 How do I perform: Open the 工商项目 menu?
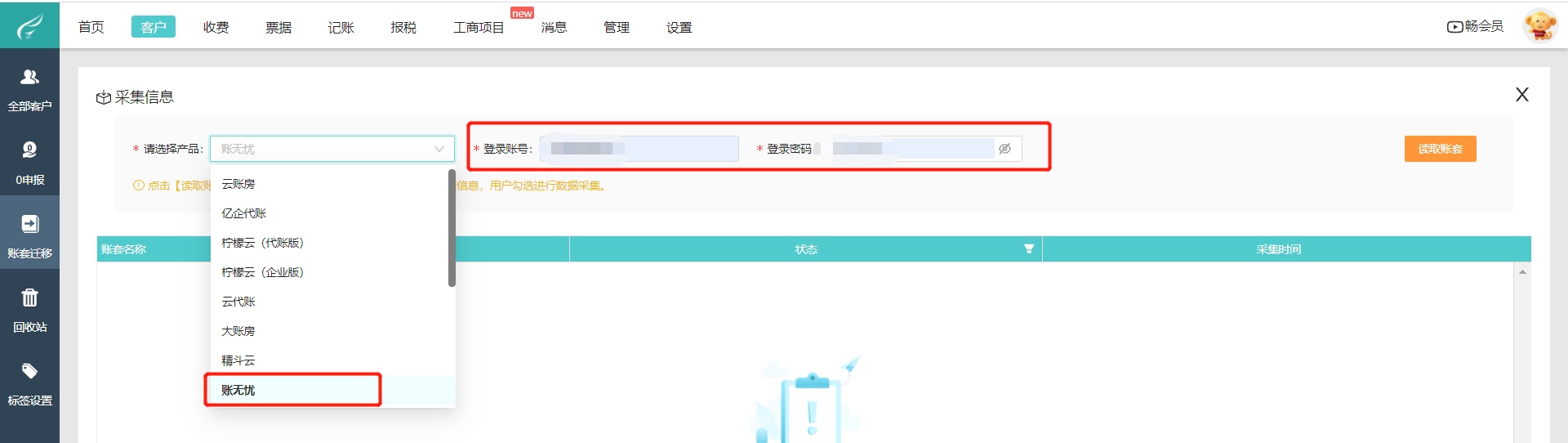[479, 27]
